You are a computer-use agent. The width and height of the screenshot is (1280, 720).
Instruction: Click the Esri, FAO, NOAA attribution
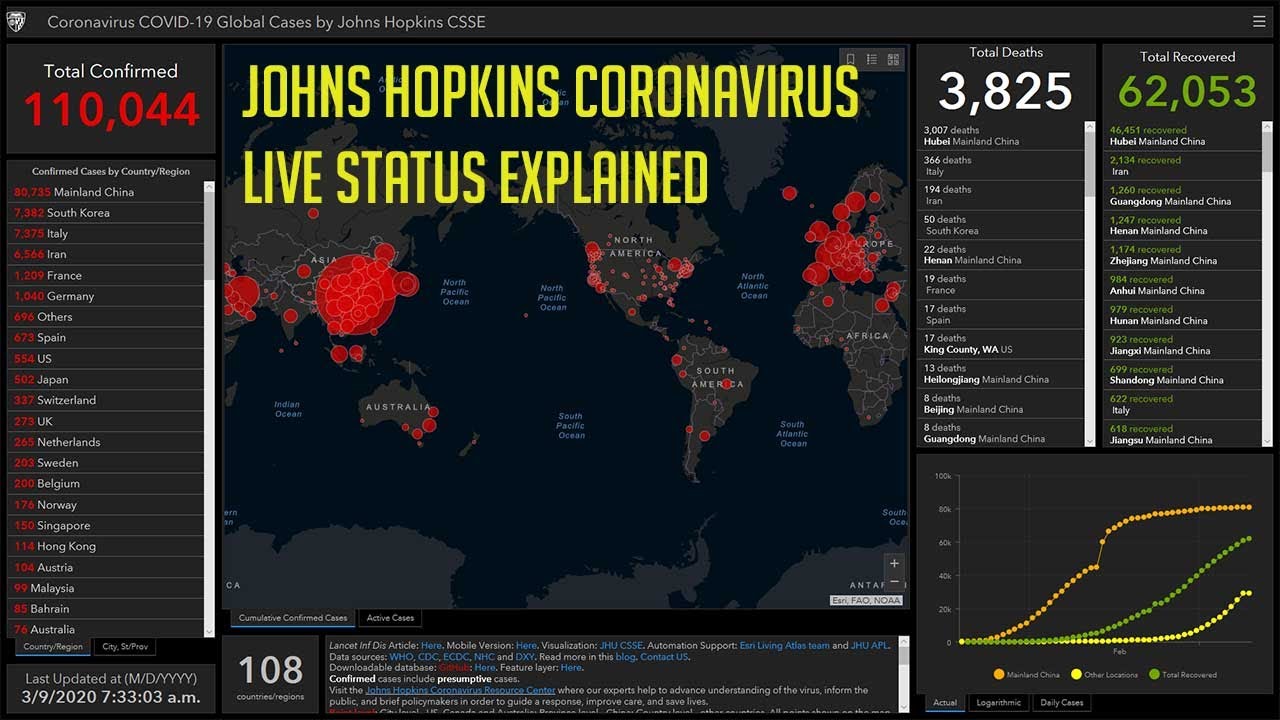(x=866, y=601)
